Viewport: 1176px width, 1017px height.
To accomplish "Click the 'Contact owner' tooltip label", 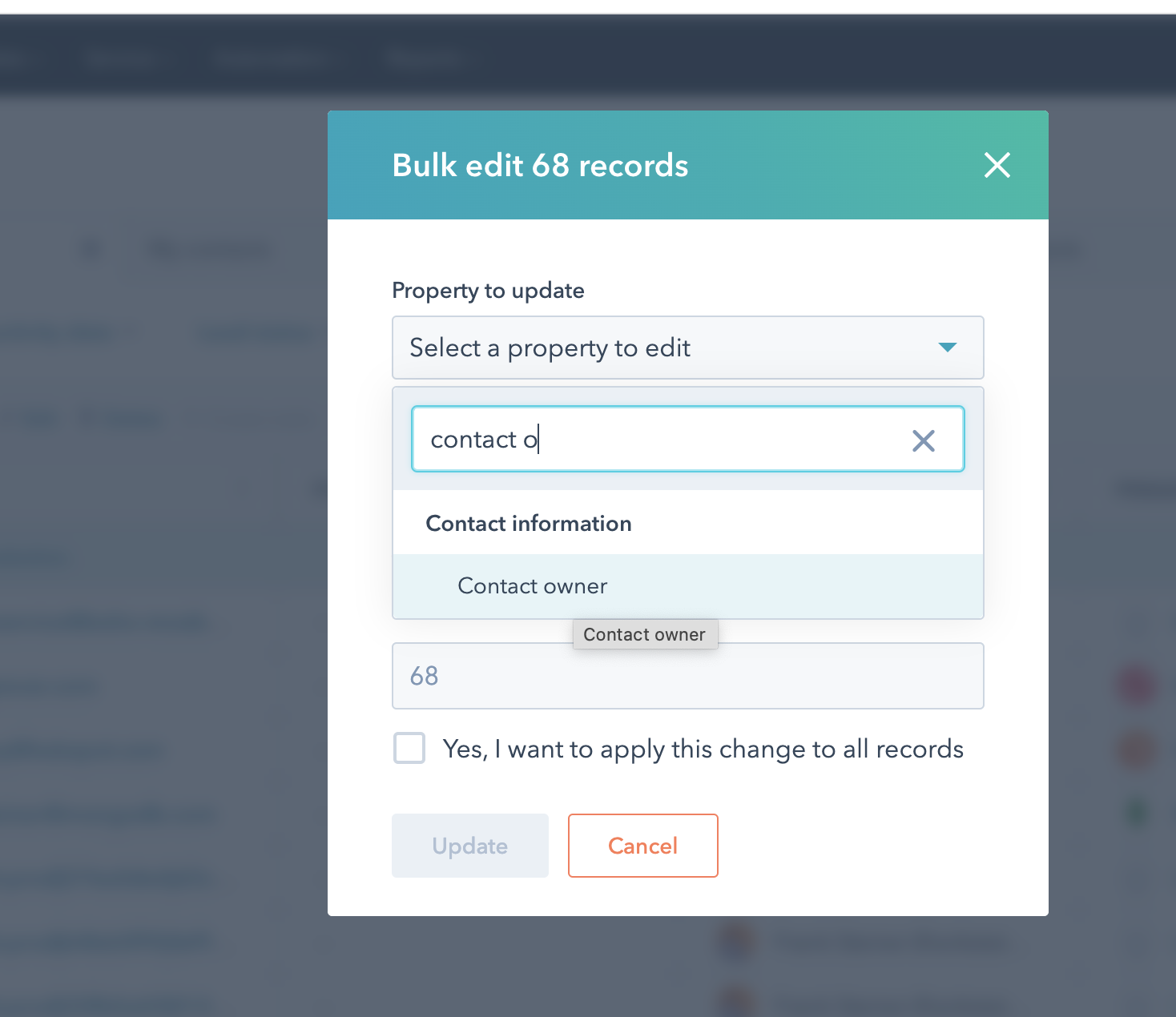I will pyautogui.click(x=645, y=634).
